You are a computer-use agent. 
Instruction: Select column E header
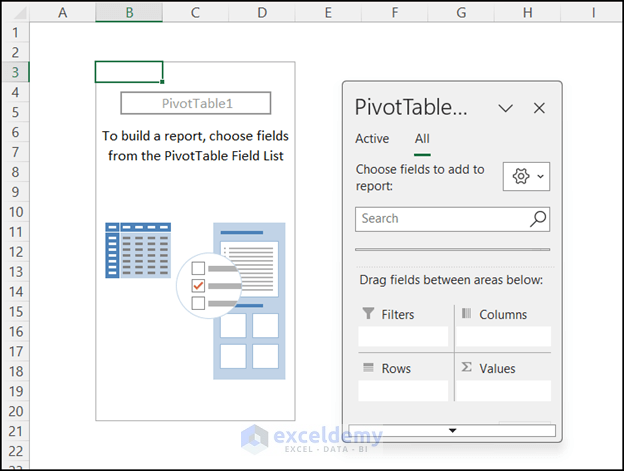(328, 12)
